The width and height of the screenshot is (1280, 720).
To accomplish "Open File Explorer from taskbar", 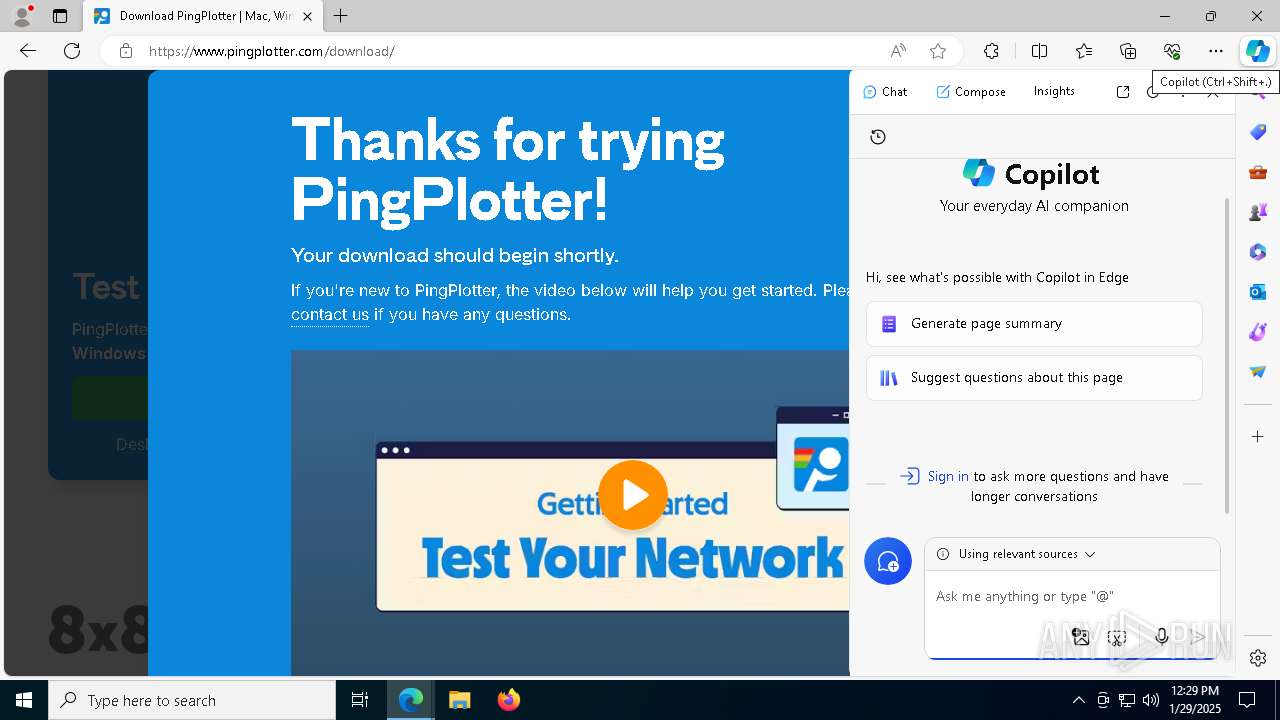I will (x=459, y=700).
